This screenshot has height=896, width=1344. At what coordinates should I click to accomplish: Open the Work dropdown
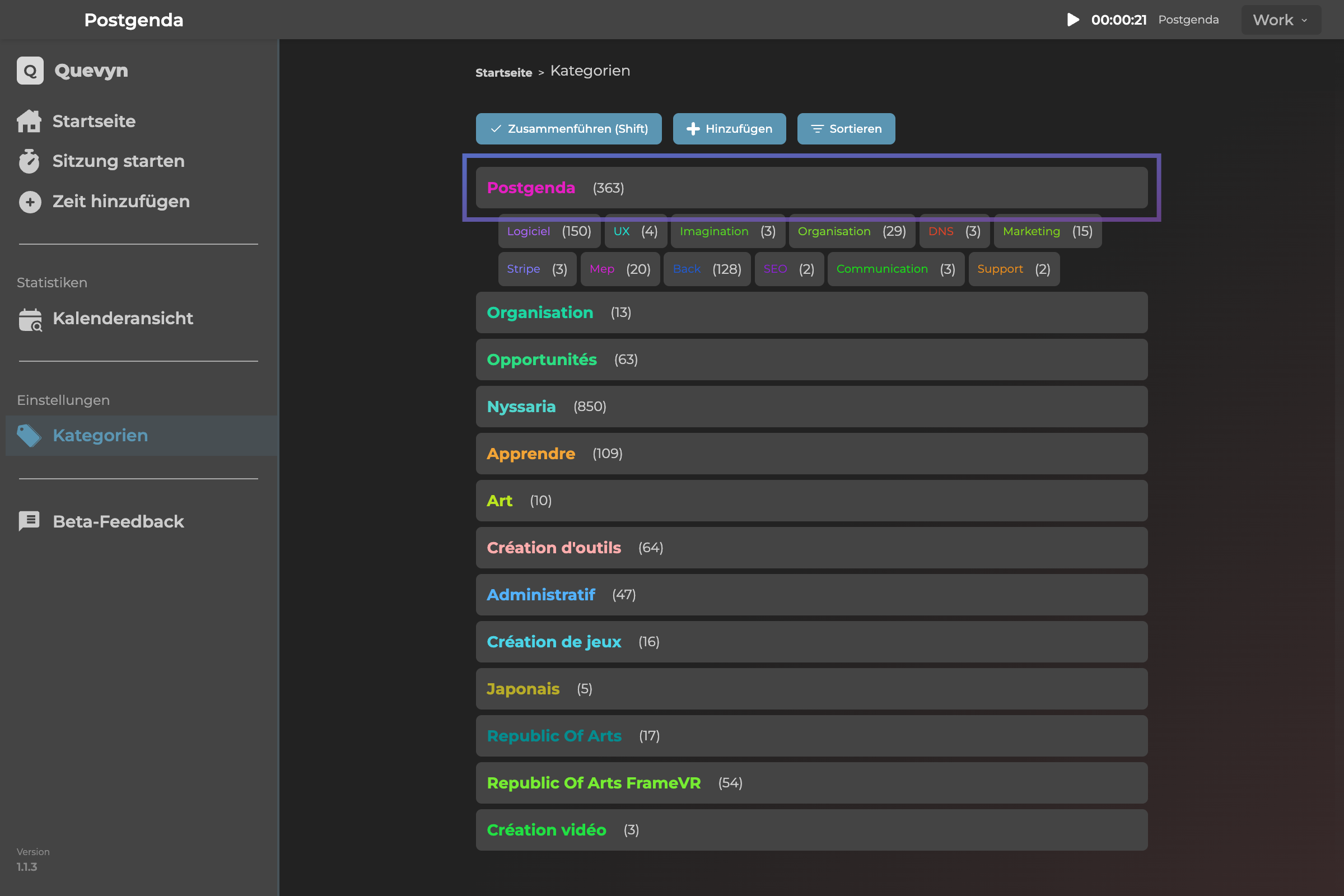point(1281,20)
